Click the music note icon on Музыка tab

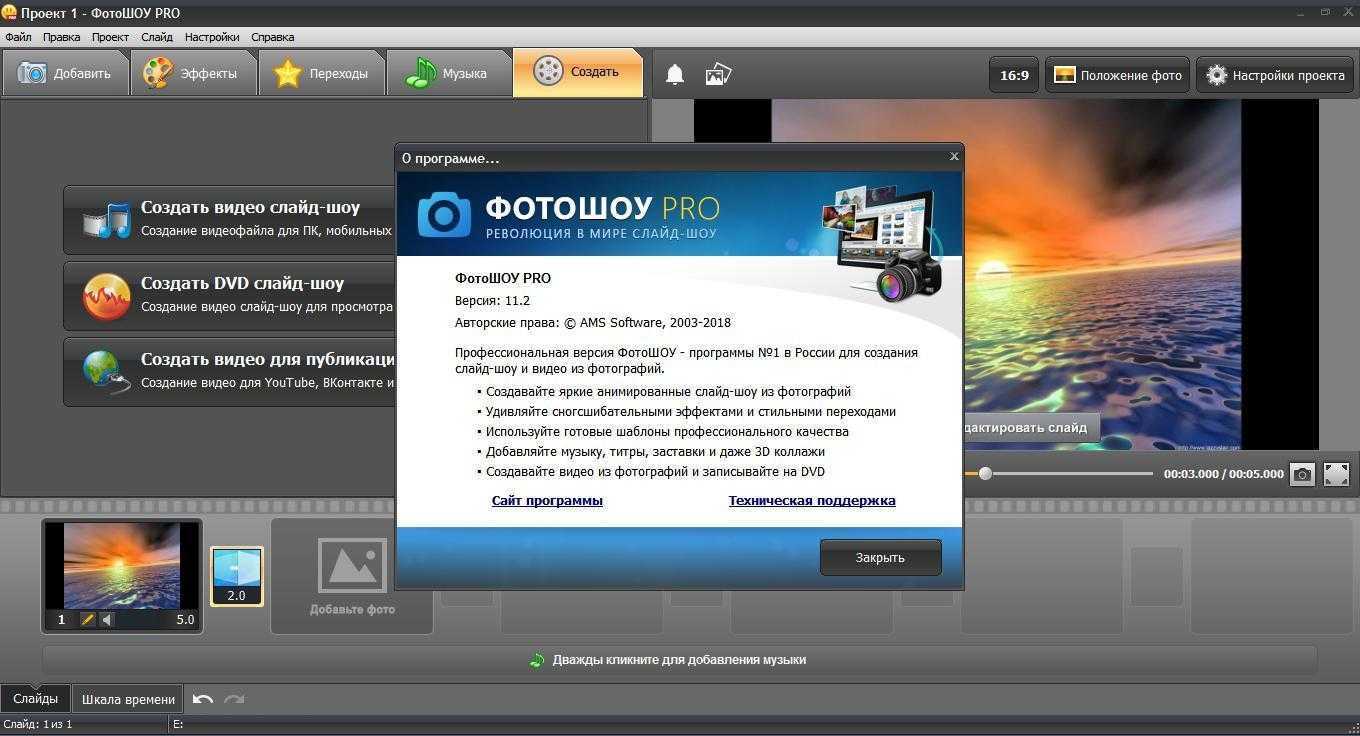click(x=420, y=73)
